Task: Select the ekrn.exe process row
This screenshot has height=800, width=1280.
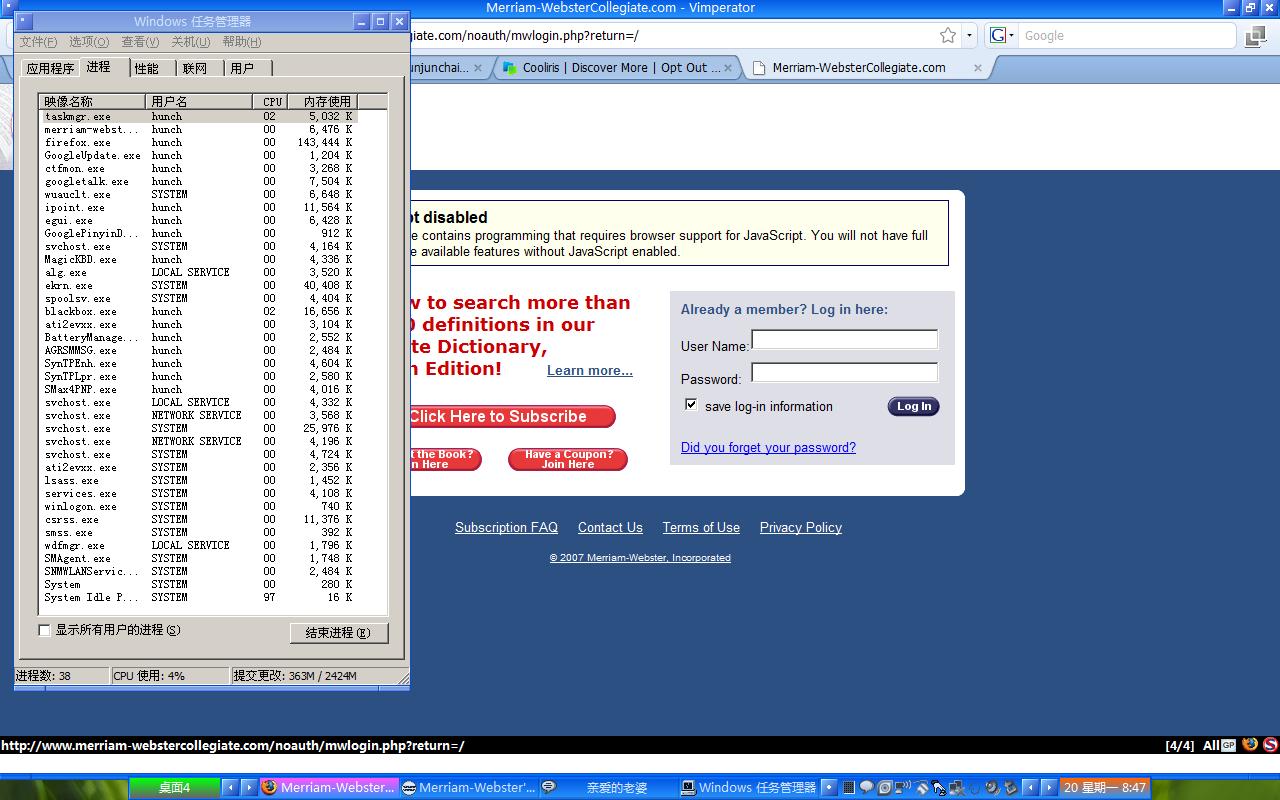Action: pyautogui.click(x=199, y=286)
